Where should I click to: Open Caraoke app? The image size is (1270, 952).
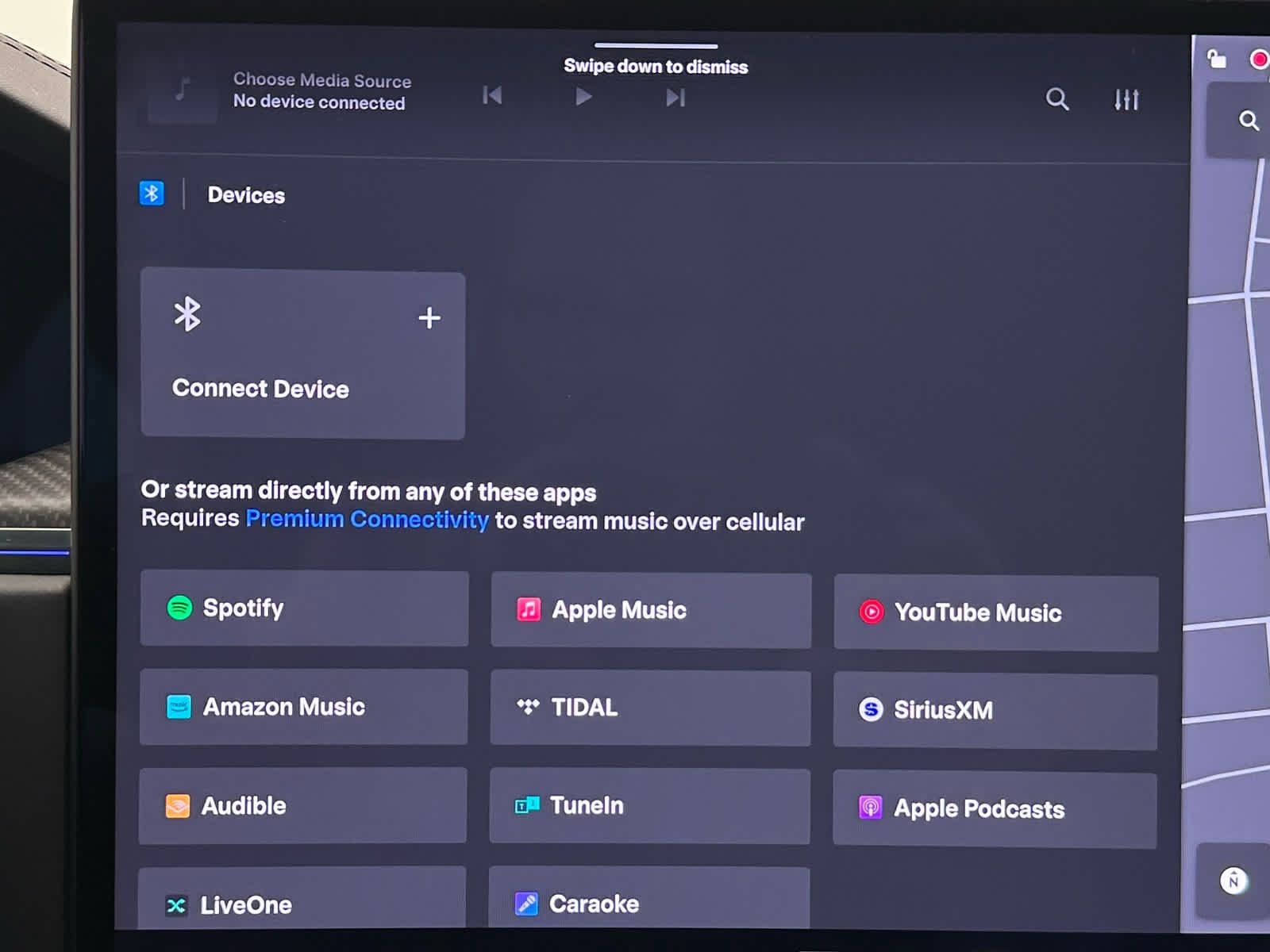pos(648,899)
